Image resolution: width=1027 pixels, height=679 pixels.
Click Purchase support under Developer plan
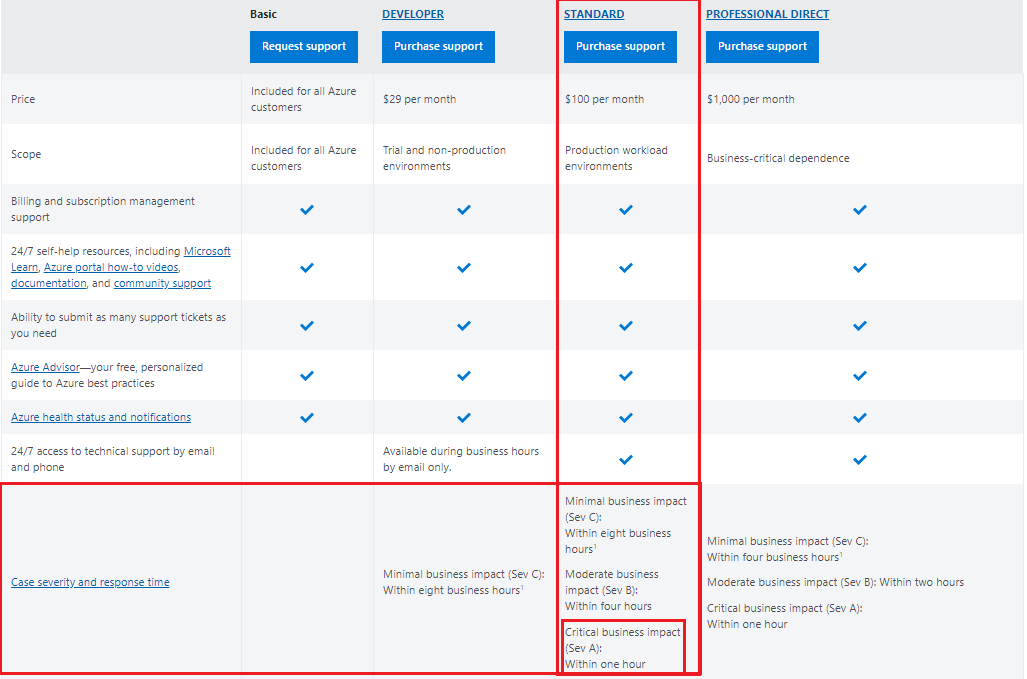[x=438, y=46]
